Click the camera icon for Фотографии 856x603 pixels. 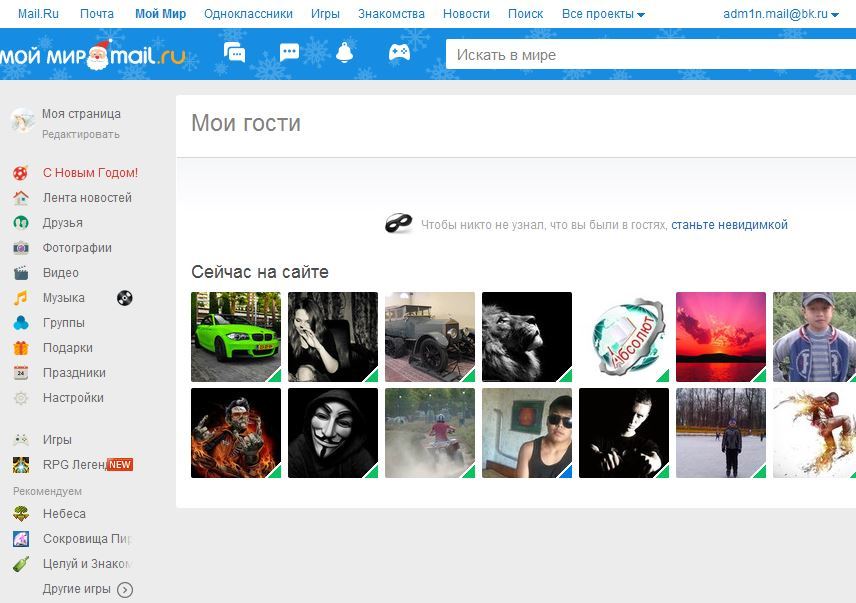pos(21,248)
